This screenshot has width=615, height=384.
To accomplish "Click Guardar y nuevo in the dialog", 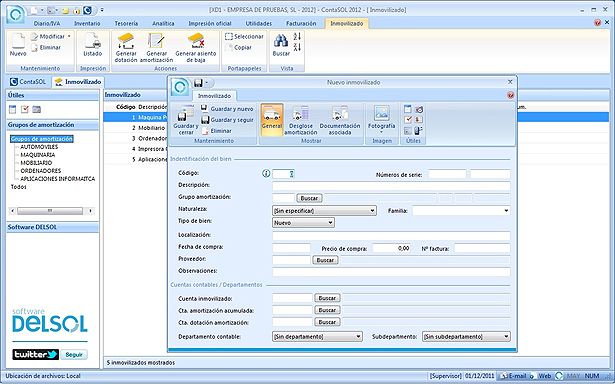I will tap(227, 109).
